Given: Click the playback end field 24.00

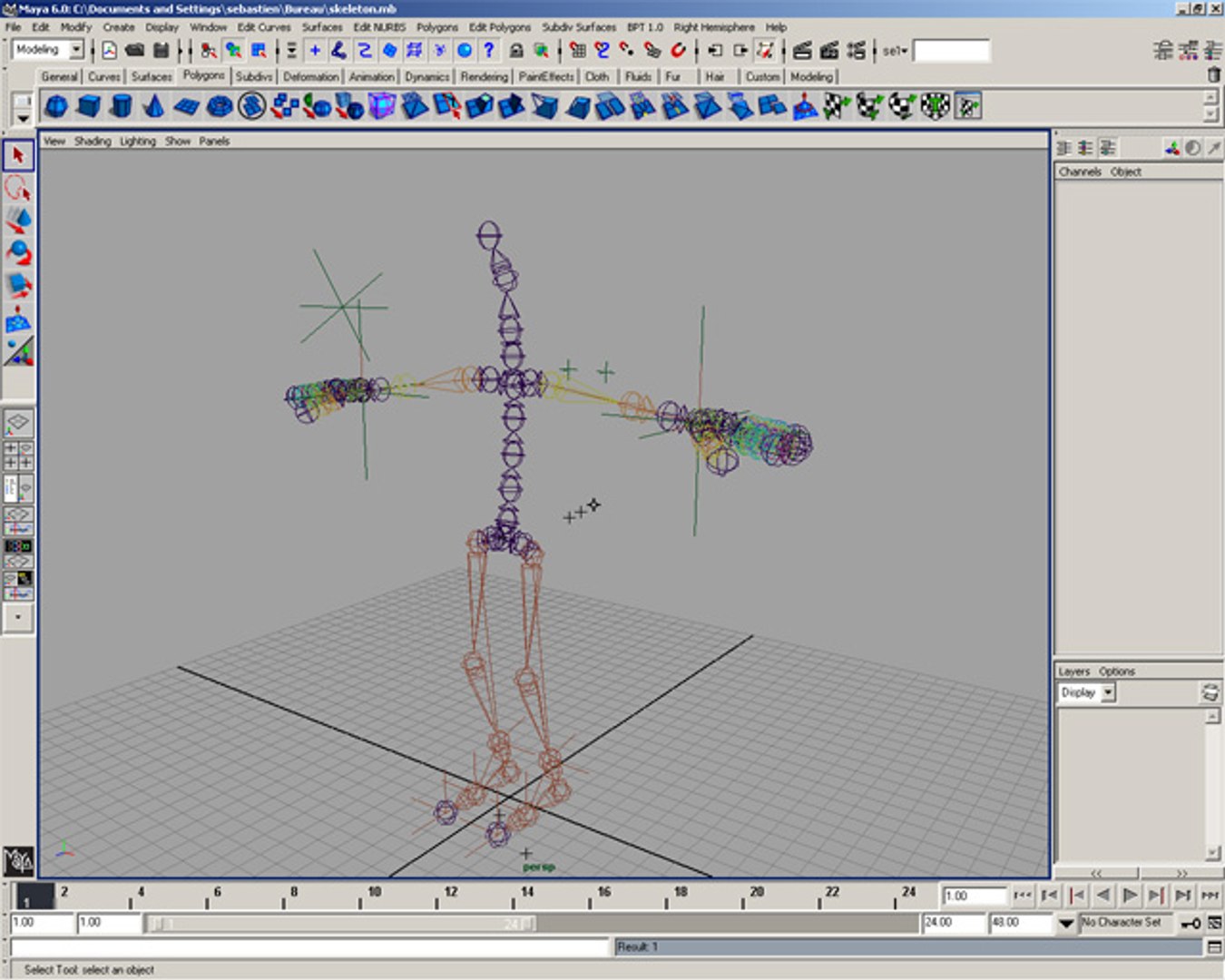Looking at the screenshot, I should coord(954,923).
